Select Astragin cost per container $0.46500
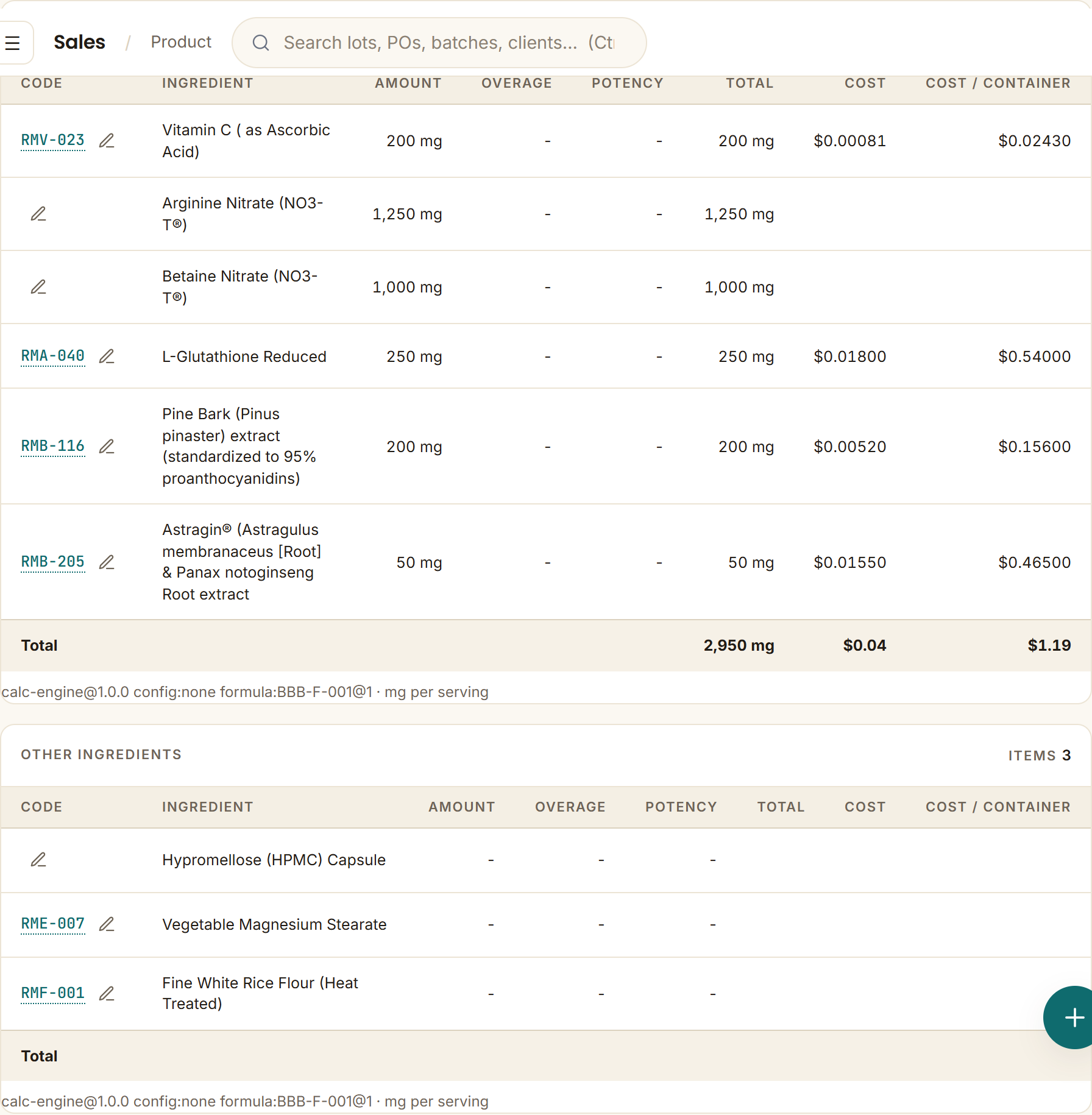This screenshot has width=1092, height=1115. [1035, 562]
